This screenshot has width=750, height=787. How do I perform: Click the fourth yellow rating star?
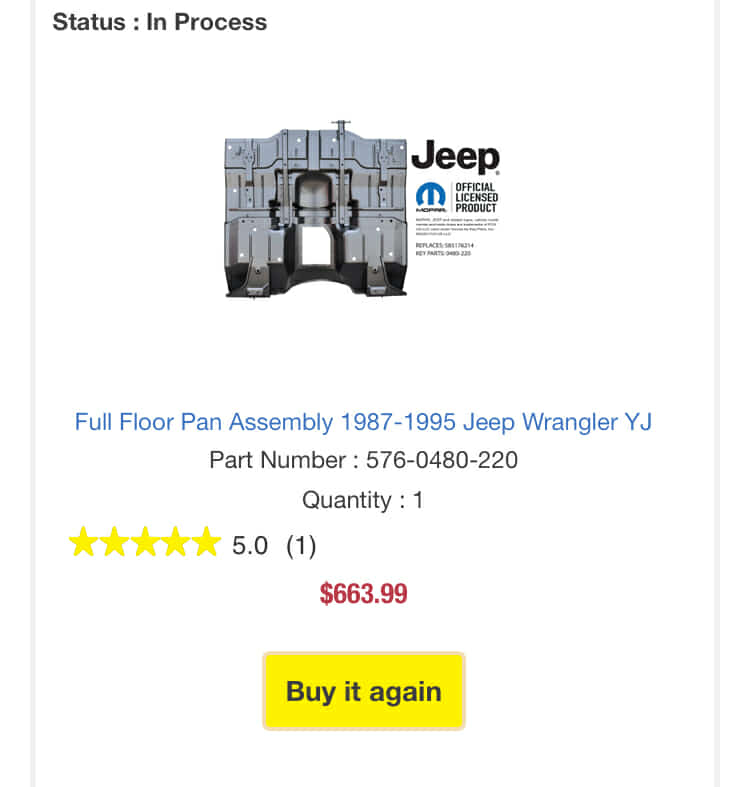pyautogui.click(x=174, y=543)
